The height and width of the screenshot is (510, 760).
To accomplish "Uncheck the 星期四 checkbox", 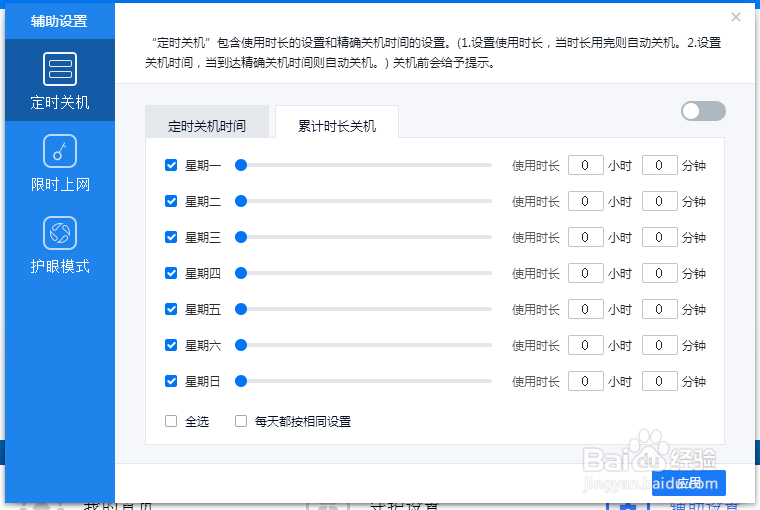I will tap(171, 273).
